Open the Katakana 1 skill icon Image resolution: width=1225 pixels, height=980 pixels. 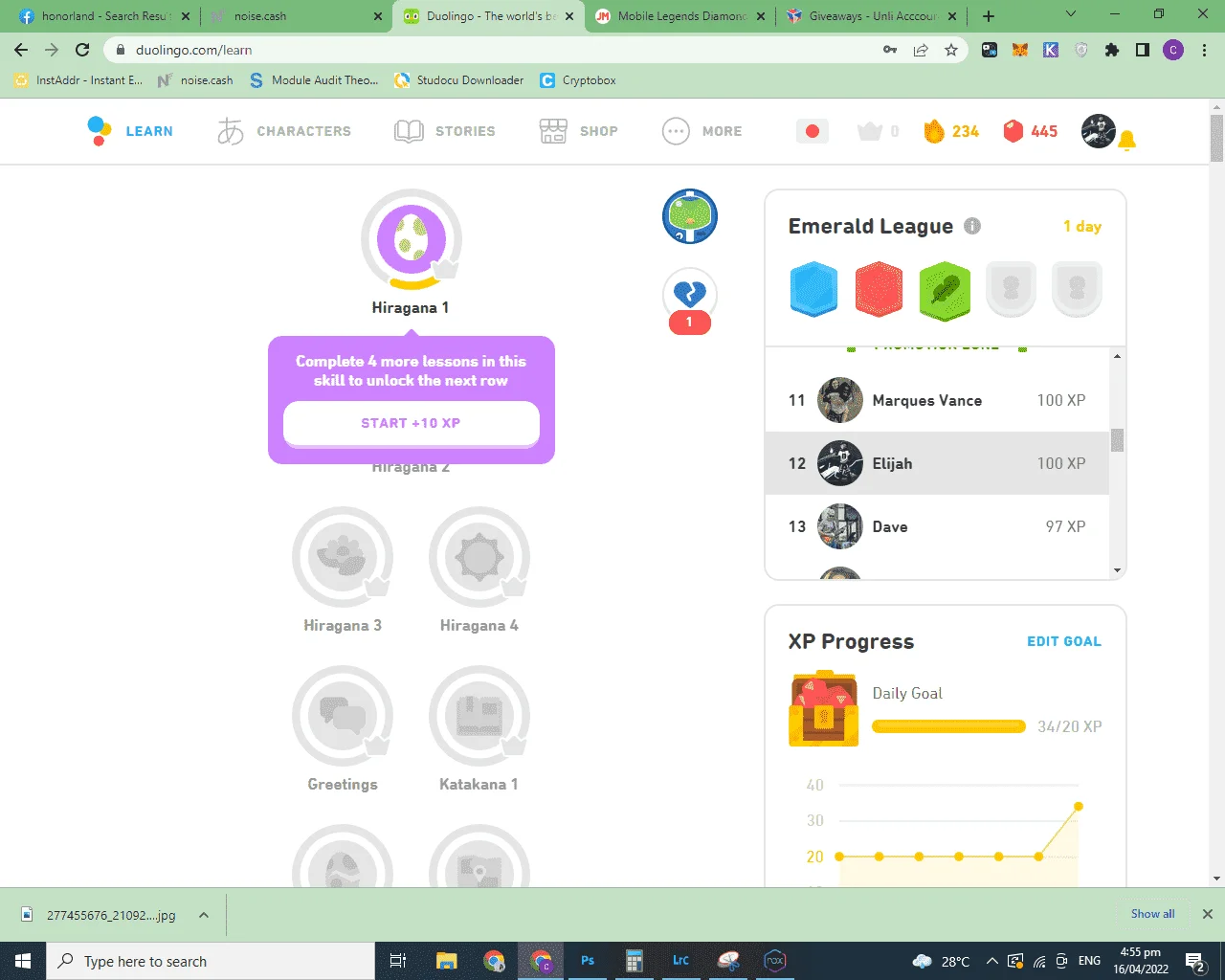click(479, 716)
